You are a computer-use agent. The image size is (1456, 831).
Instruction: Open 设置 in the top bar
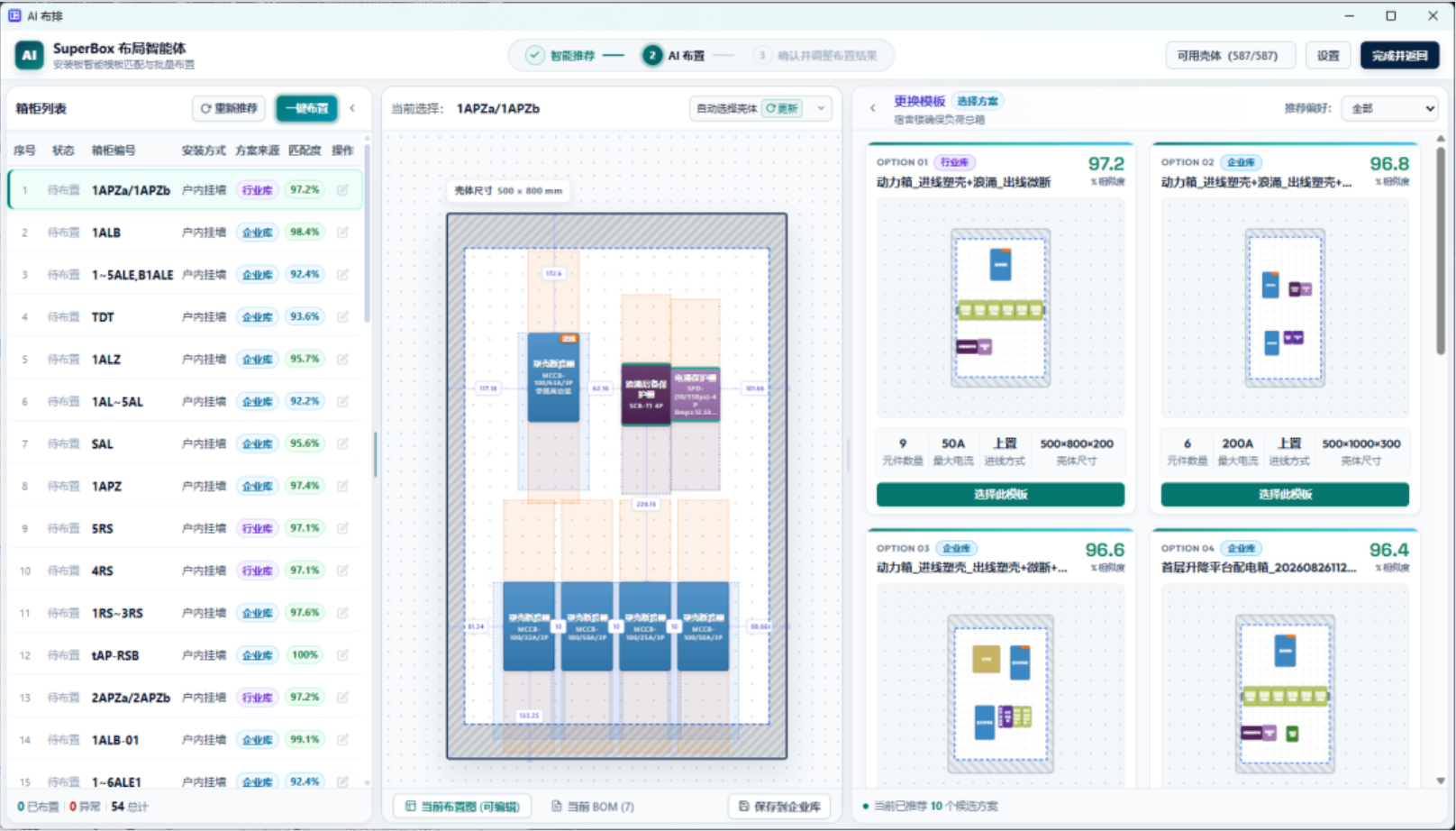(1328, 56)
